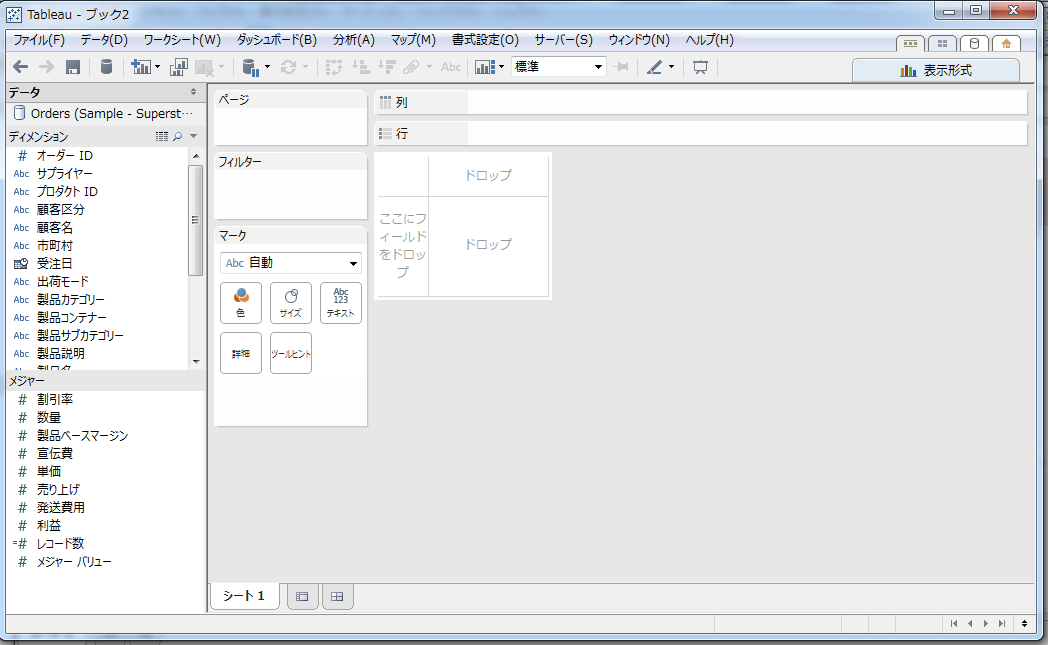1048x645 pixels.
Task: Open the ワークシート(W) menu
Action: point(182,40)
